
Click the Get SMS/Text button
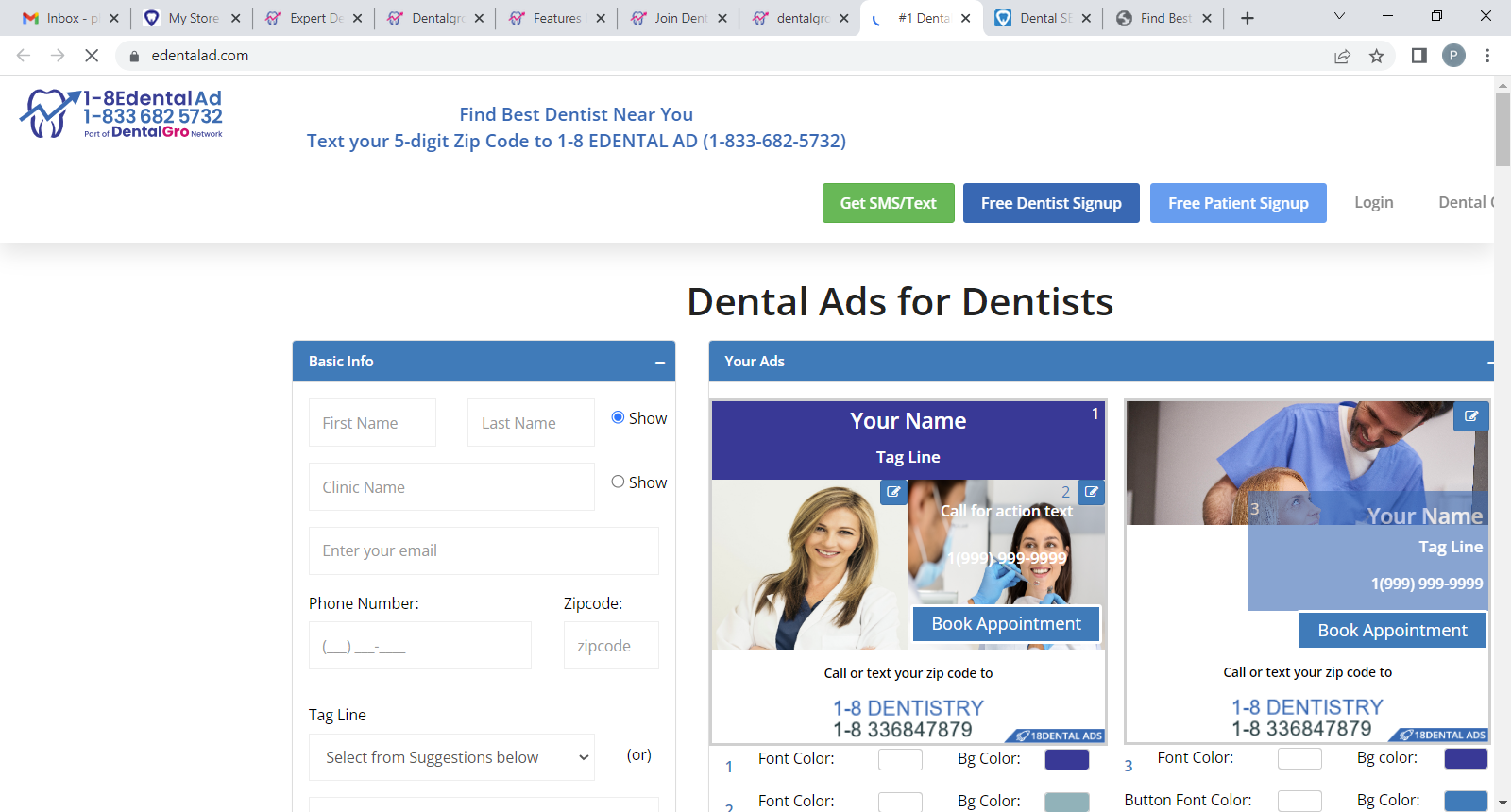coord(888,203)
